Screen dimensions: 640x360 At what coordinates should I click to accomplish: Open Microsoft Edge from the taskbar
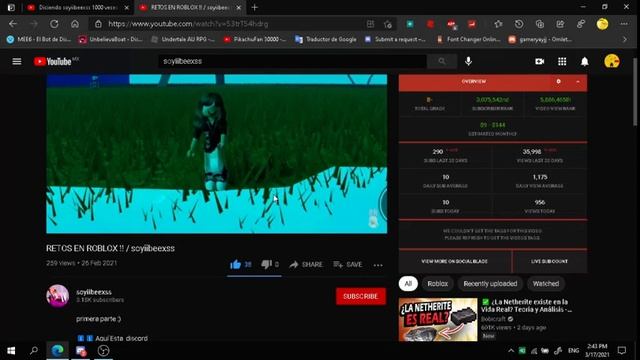point(57,351)
